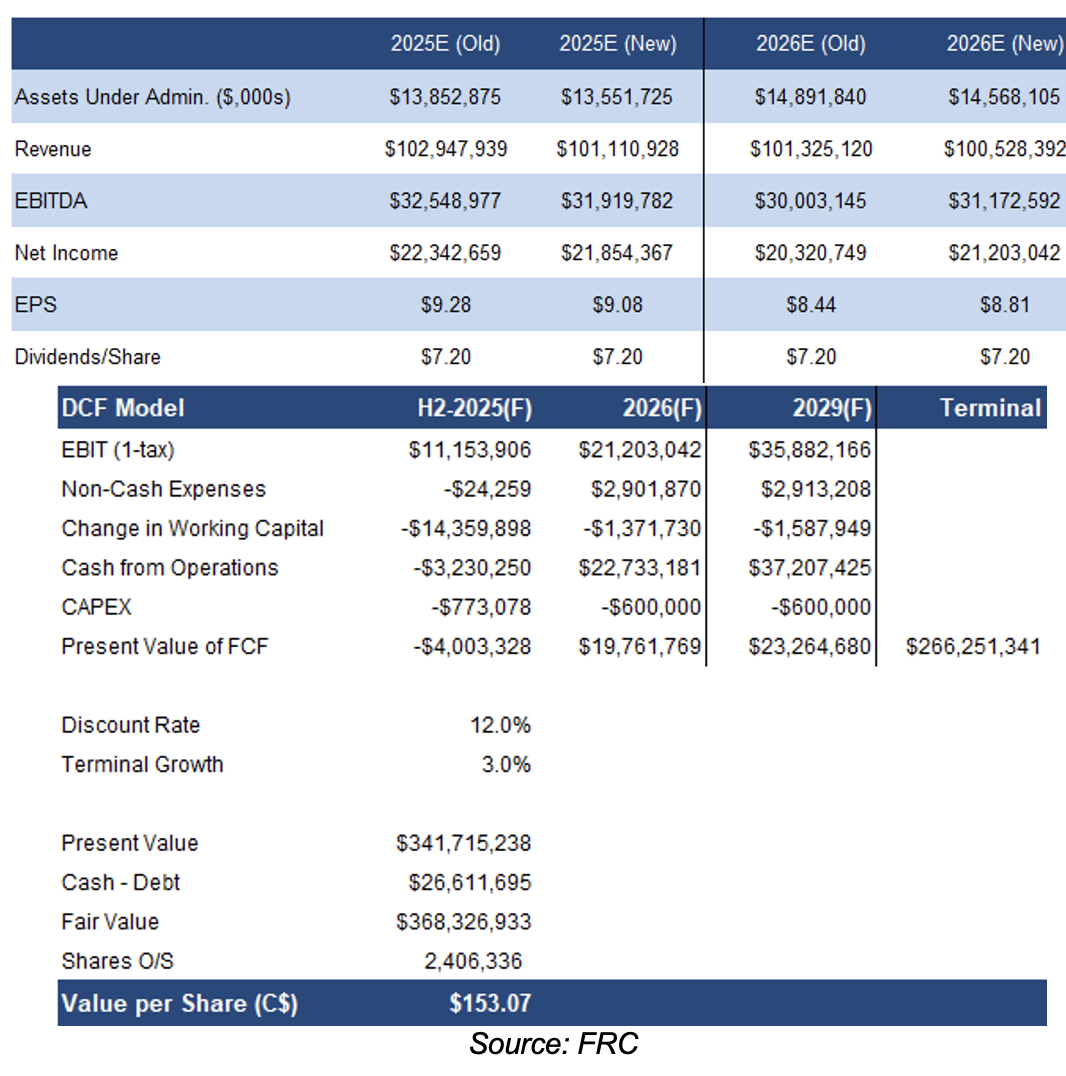Screen dimensions: 1066x1076
Task: Click the Discount Rate value 12.0%
Action: click(x=500, y=725)
